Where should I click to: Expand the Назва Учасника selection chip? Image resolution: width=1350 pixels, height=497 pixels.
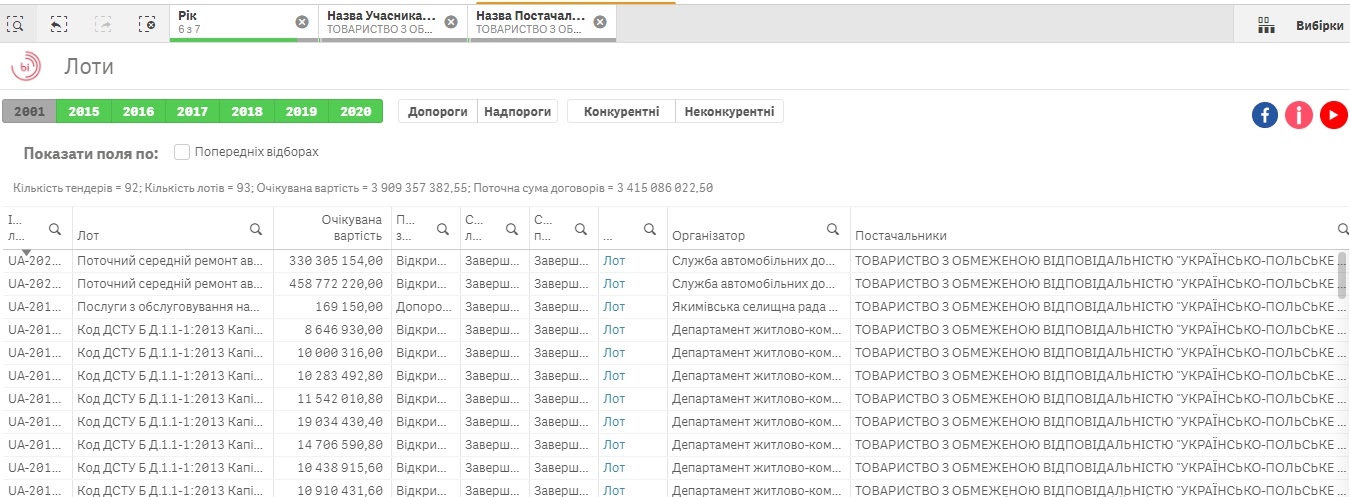pos(381,22)
